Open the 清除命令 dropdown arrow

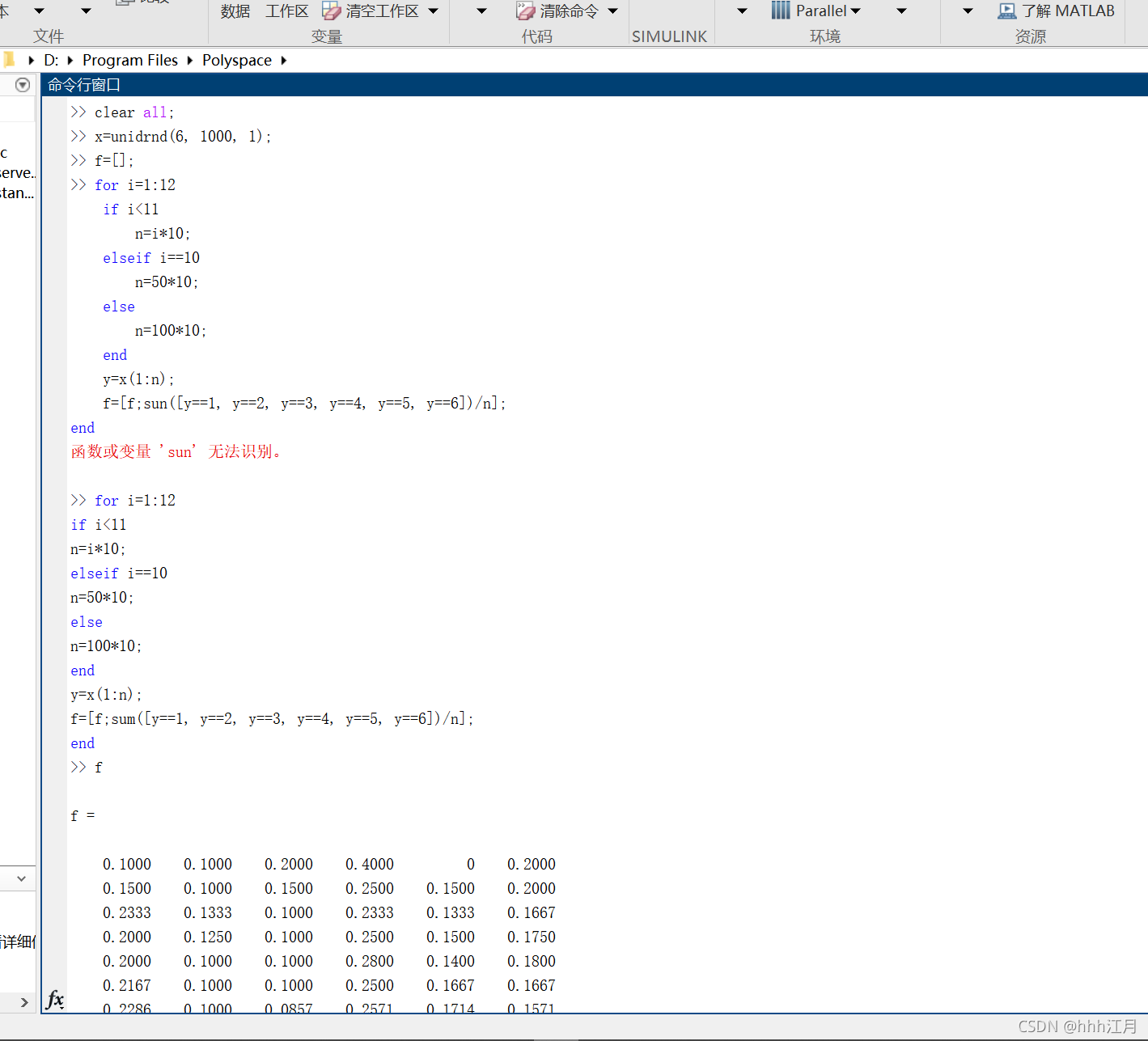click(x=612, y=11)
